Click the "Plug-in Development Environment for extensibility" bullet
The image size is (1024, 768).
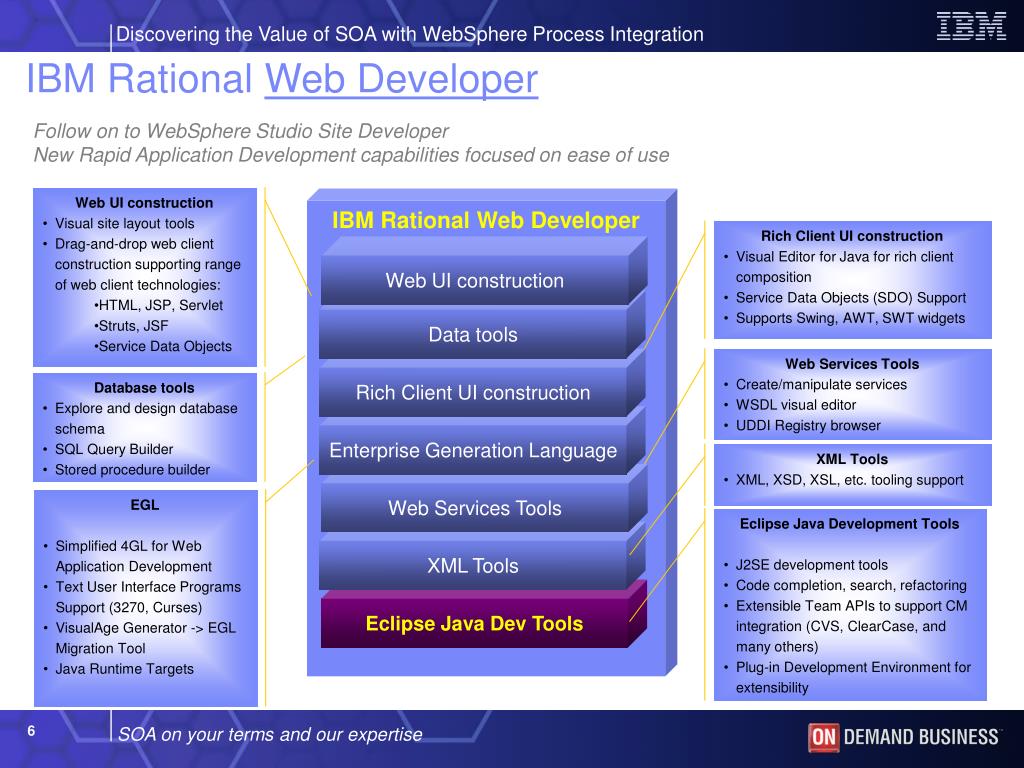[854, 677]
